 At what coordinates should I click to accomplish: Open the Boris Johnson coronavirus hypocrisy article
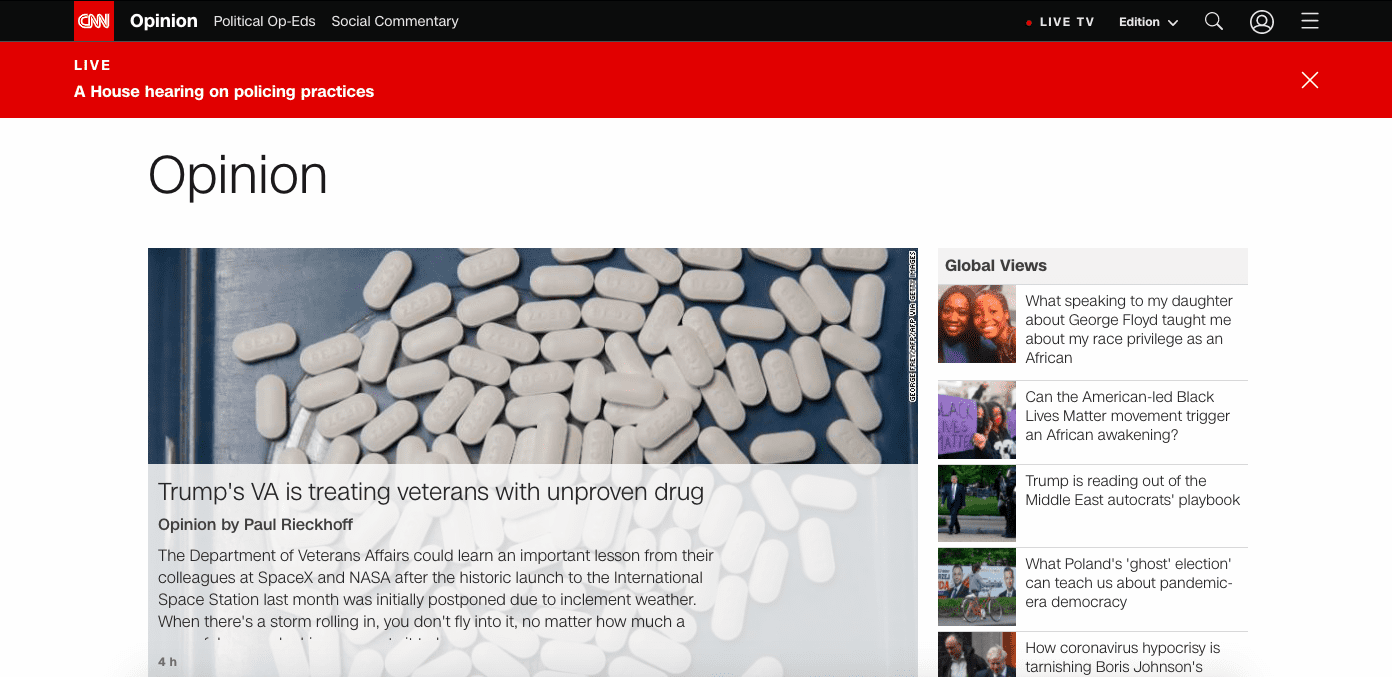pos(1122,657)
